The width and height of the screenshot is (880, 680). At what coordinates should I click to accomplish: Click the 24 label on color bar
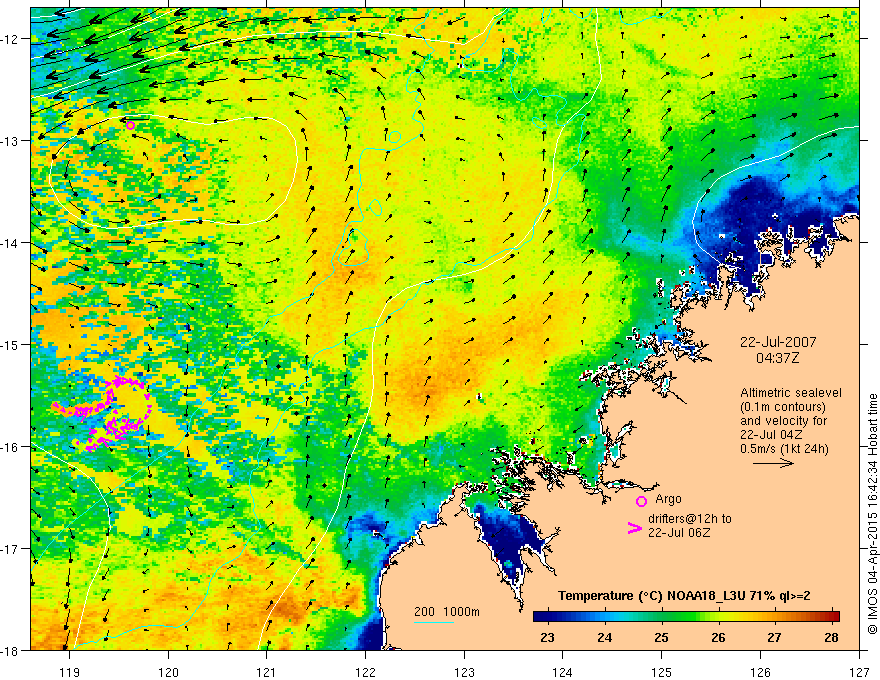(604, 637)
